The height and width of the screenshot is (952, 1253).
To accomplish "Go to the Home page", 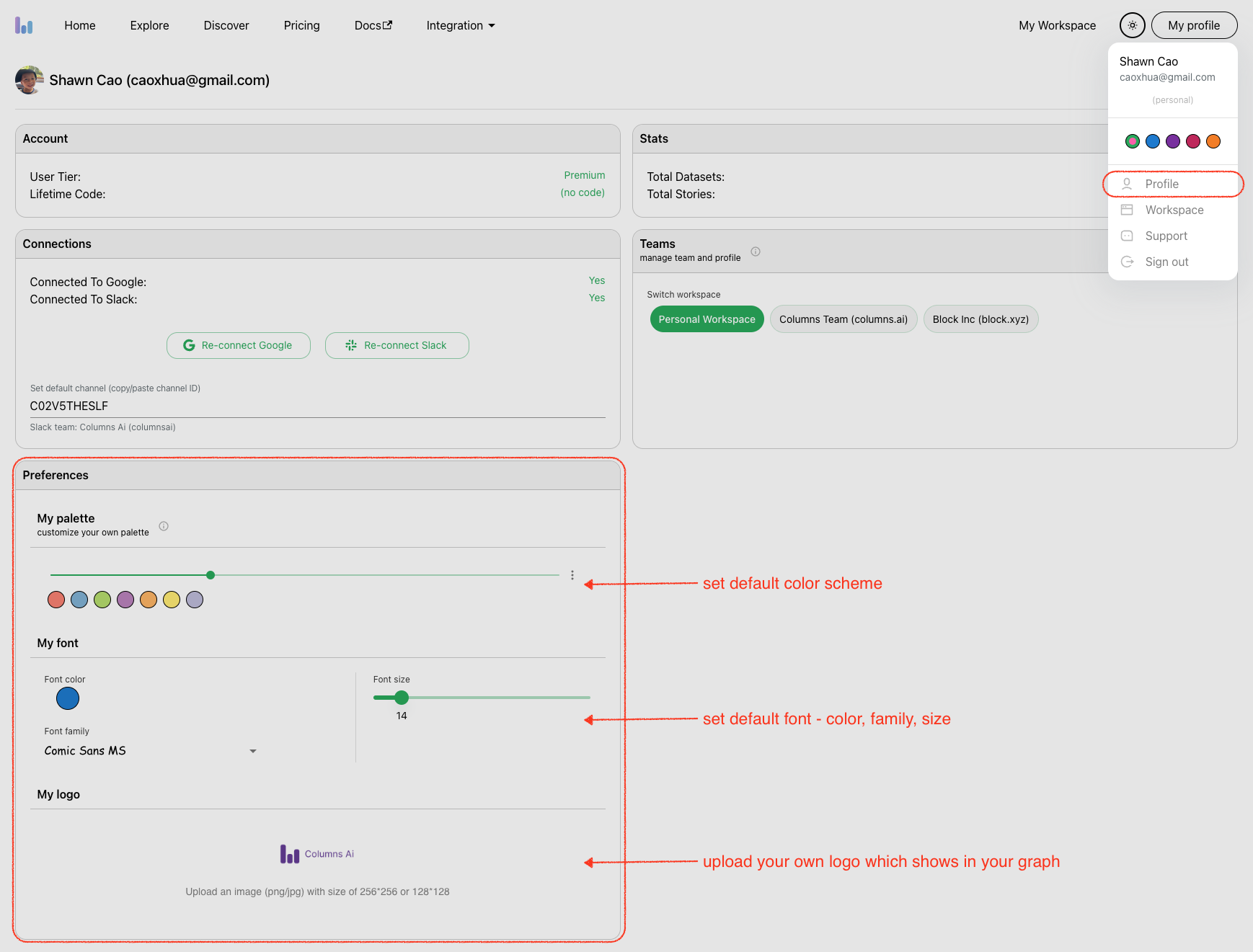I will tap(80, 25).
